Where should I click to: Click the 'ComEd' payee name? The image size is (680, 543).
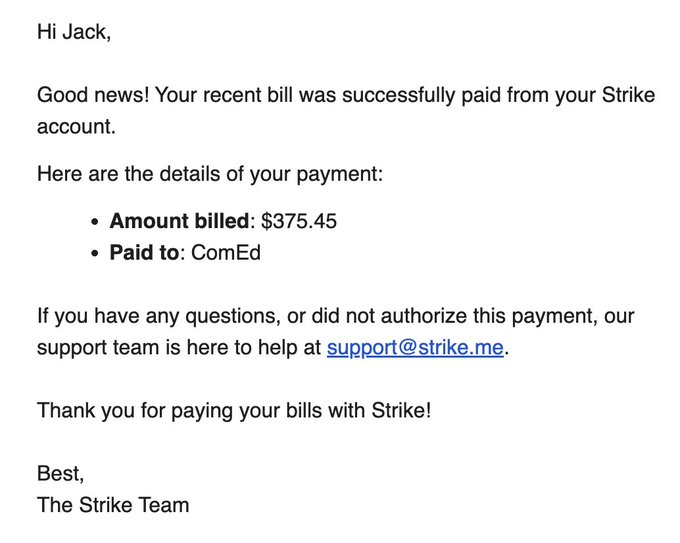point(226,253)
